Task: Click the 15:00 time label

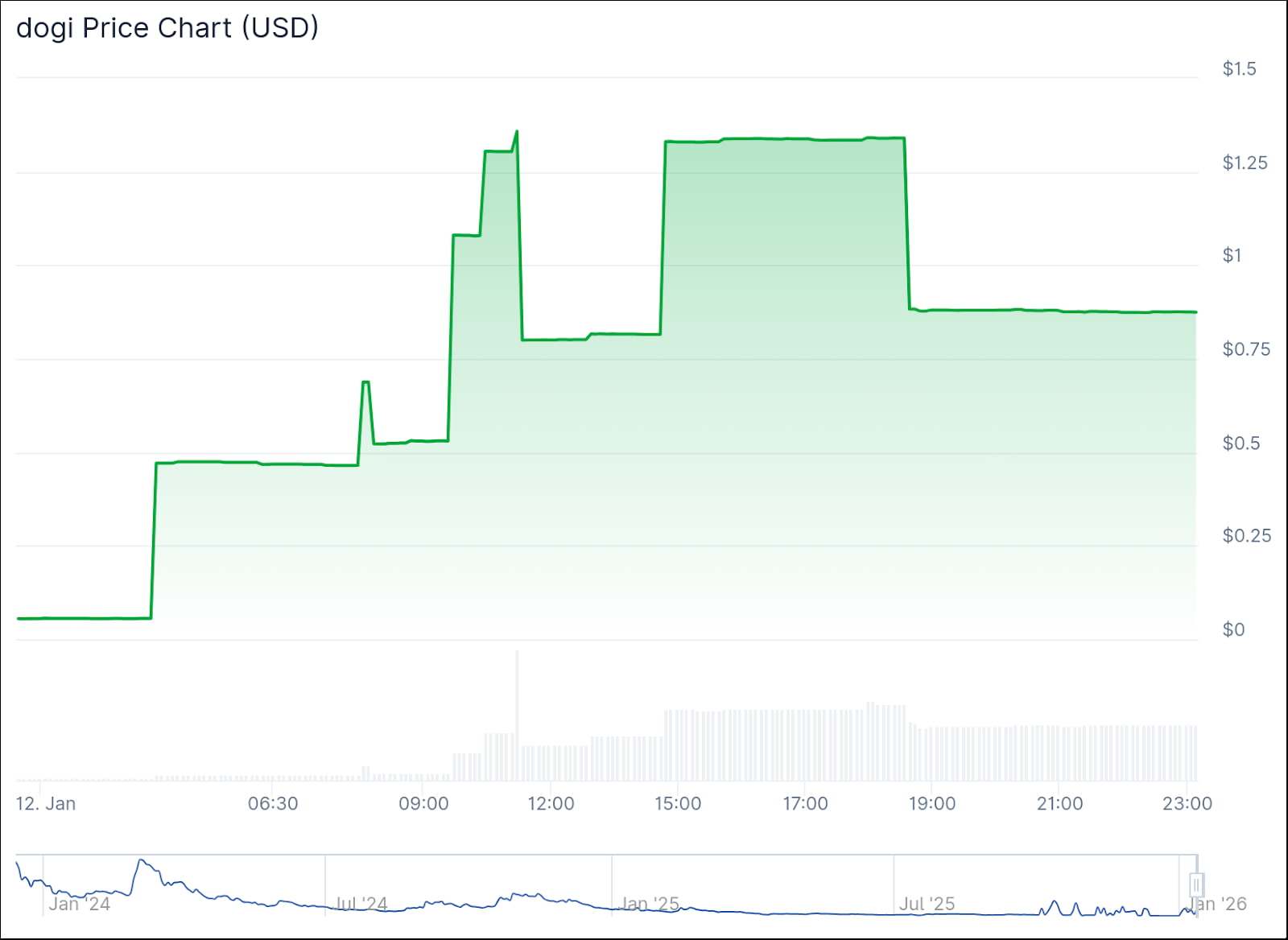Action: point(679,803)
